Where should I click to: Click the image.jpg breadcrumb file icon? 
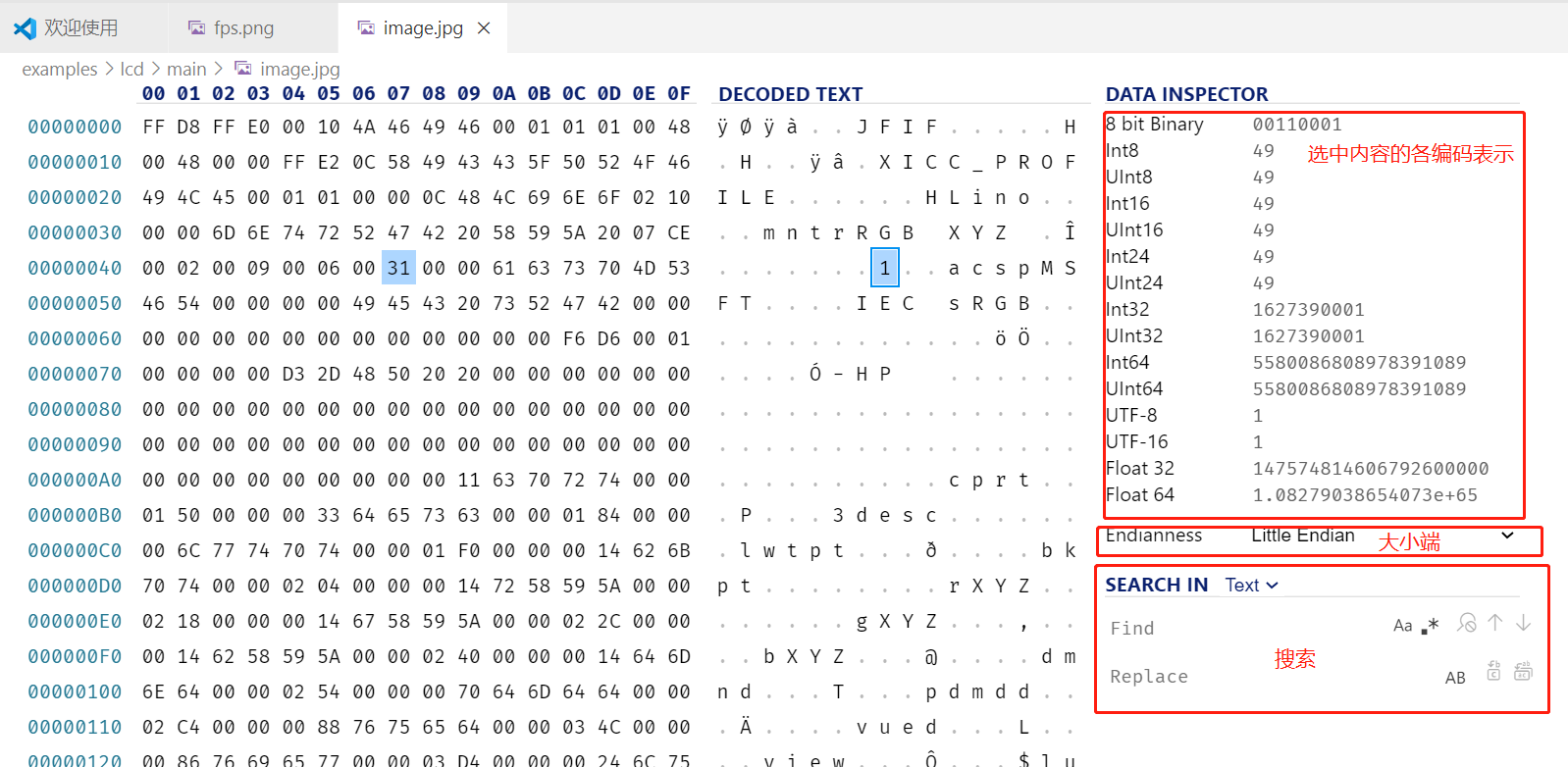(242, 69)
